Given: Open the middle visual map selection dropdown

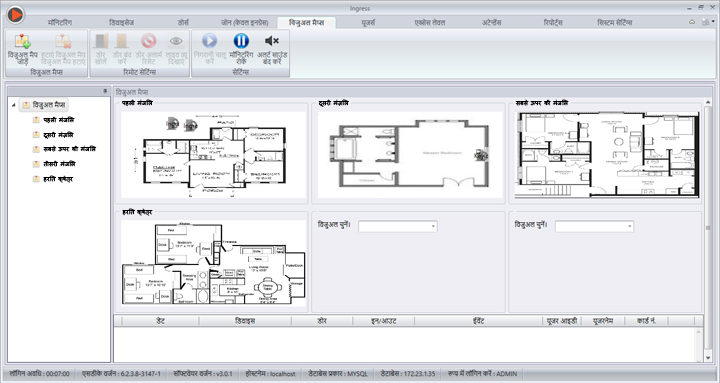Looking at the screenshot, I should pyautogui.click(x=398, y=226).
